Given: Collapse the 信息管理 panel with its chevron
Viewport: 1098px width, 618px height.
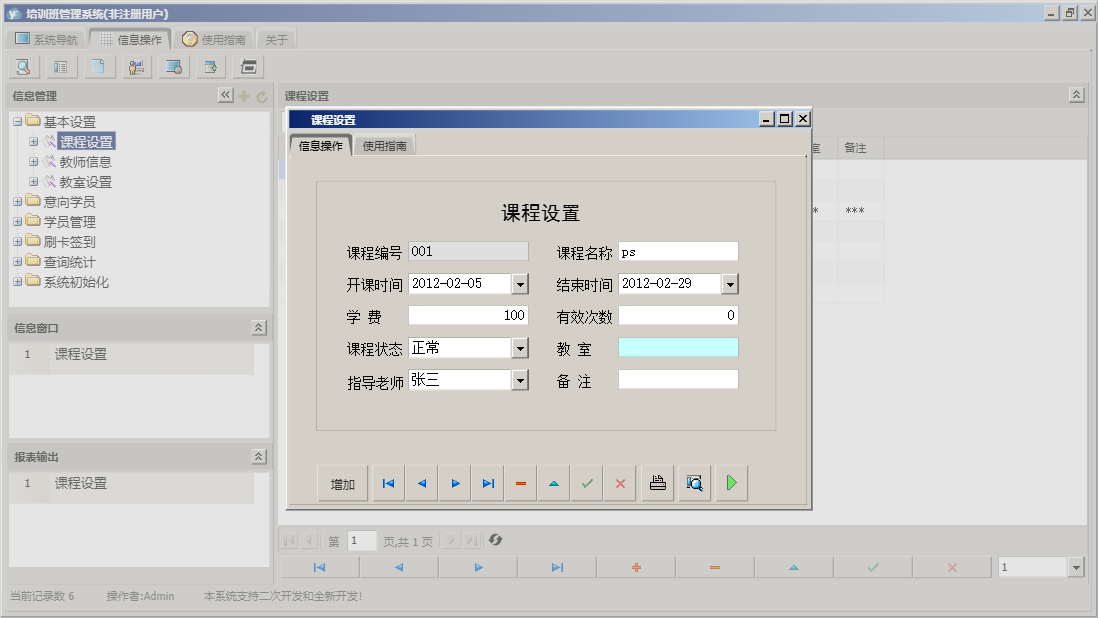Looking at the screenshot, I should [226, 94].
